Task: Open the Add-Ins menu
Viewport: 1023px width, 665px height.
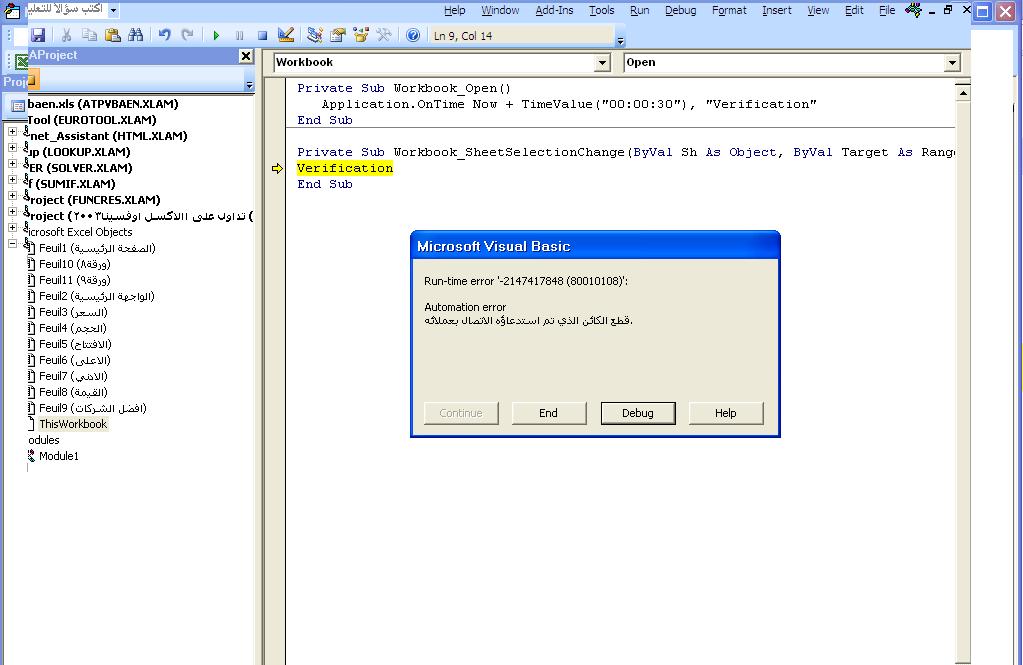Action: click(555, 10)
